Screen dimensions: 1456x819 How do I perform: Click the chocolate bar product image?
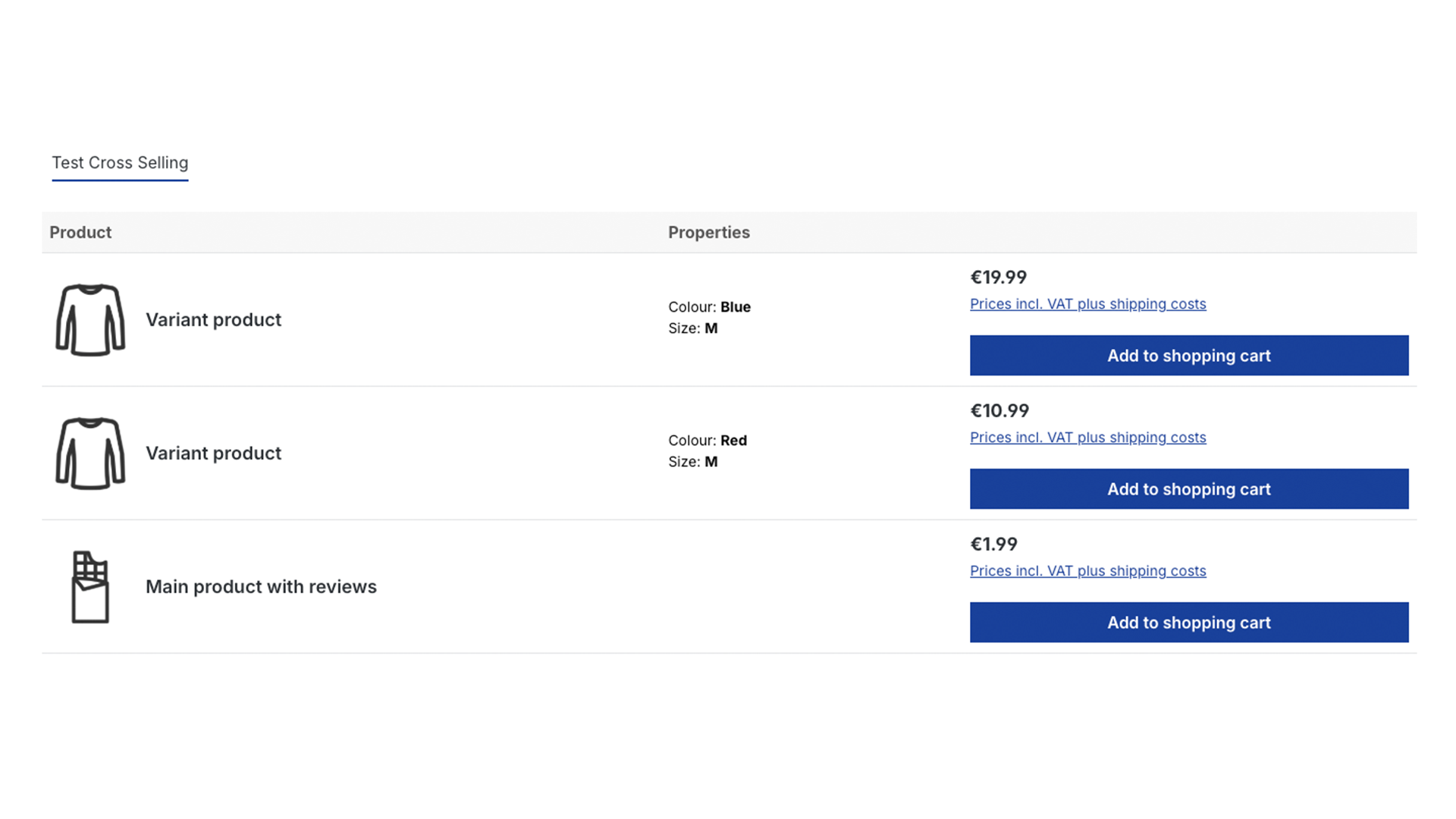90,587
